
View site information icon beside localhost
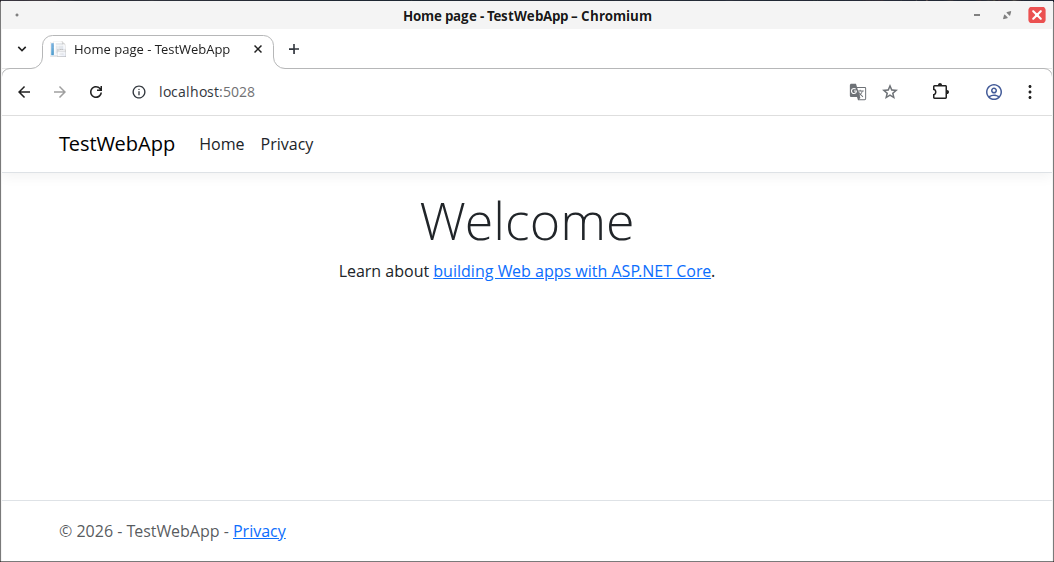click(x=138, y=92)
